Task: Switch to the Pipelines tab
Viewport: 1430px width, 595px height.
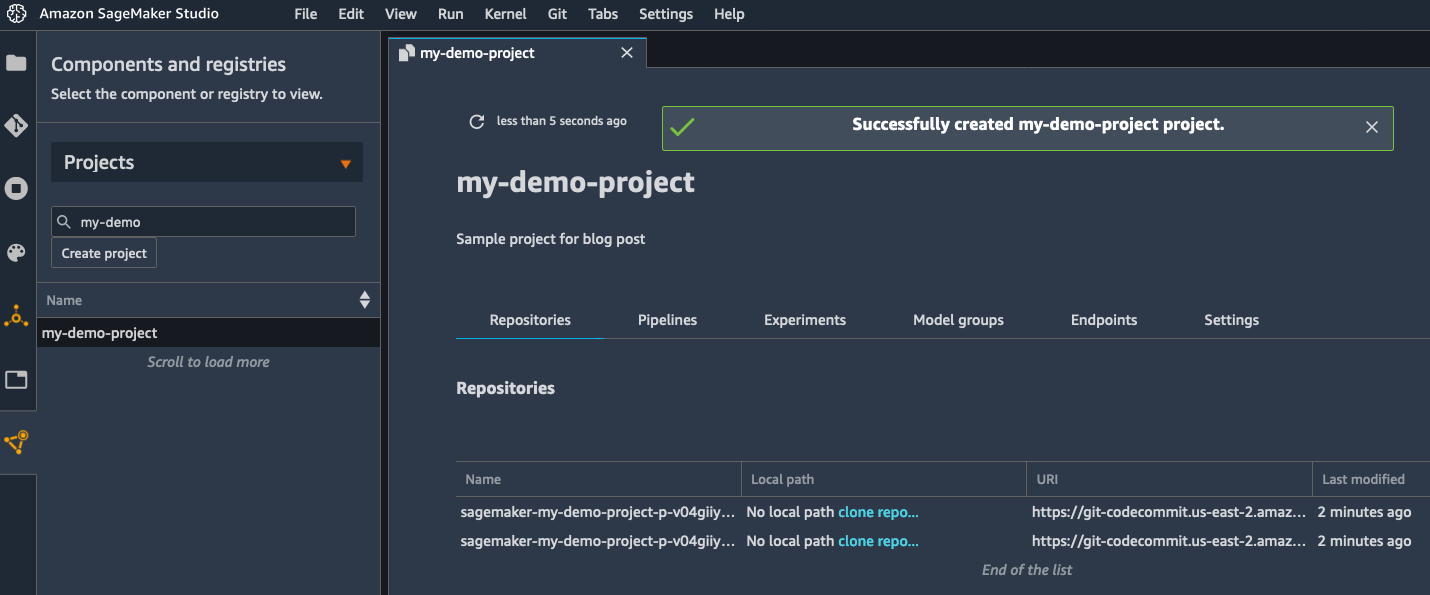Action: (667, 320)
